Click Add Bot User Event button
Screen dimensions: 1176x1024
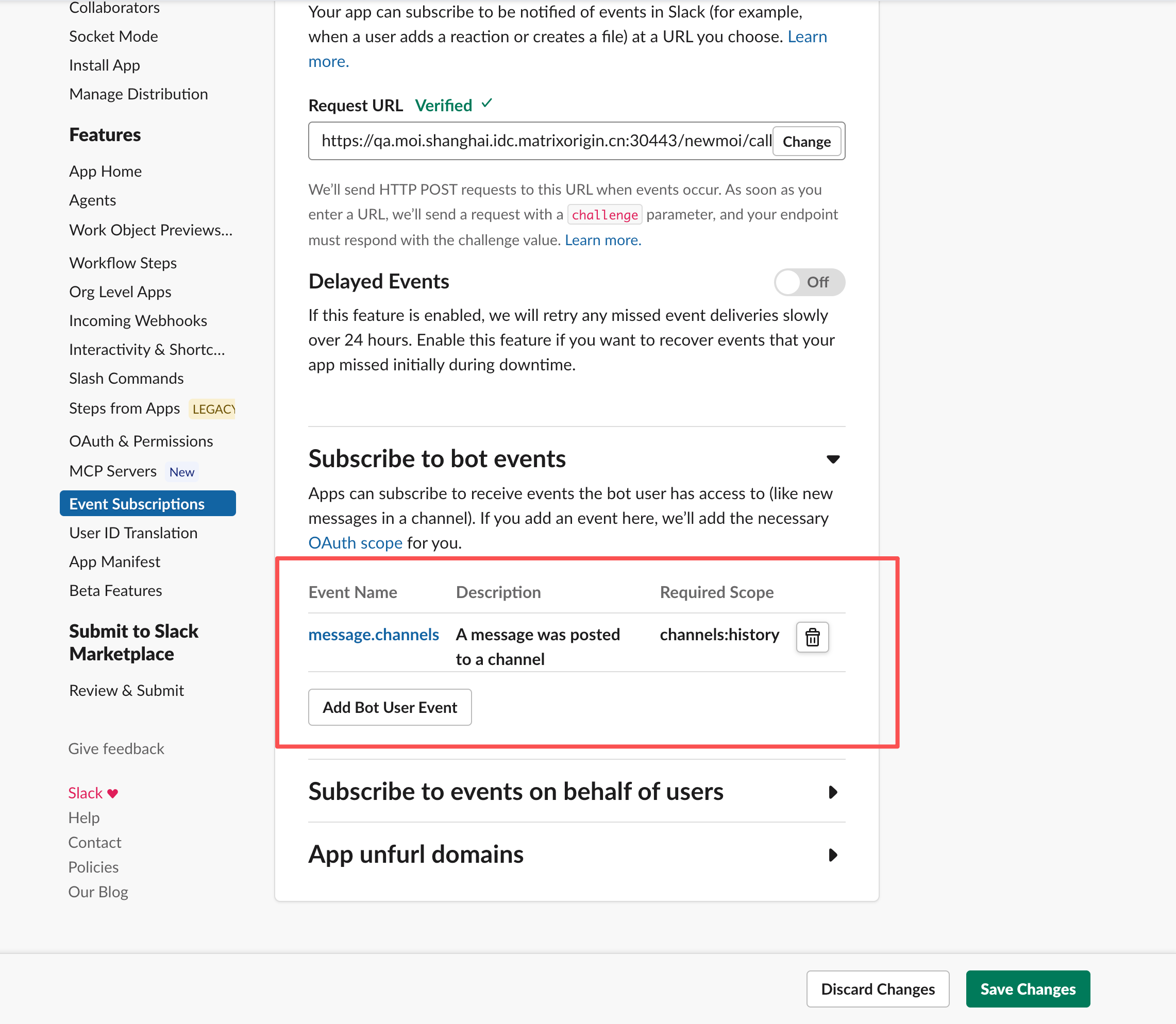click(390, 707)
